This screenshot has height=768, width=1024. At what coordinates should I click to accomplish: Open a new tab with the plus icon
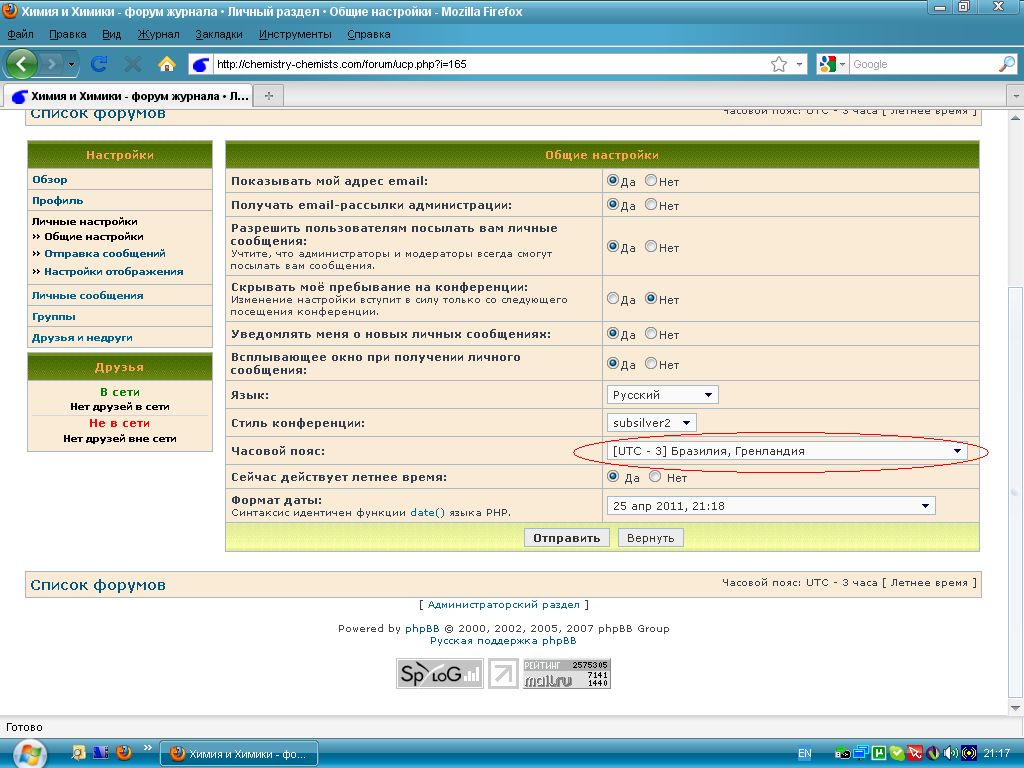(x=268, y=95)
